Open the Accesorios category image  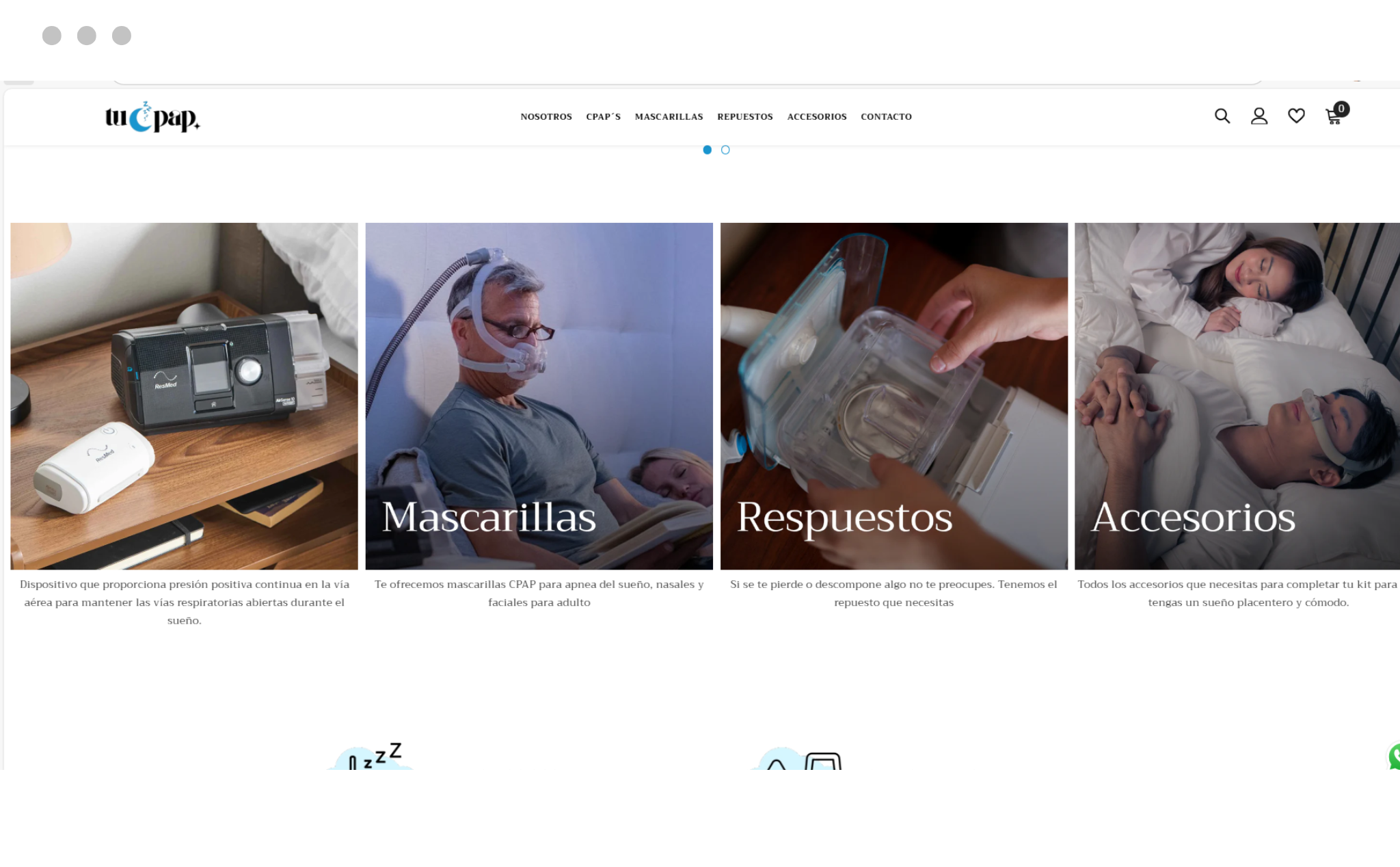point(1237,396)
